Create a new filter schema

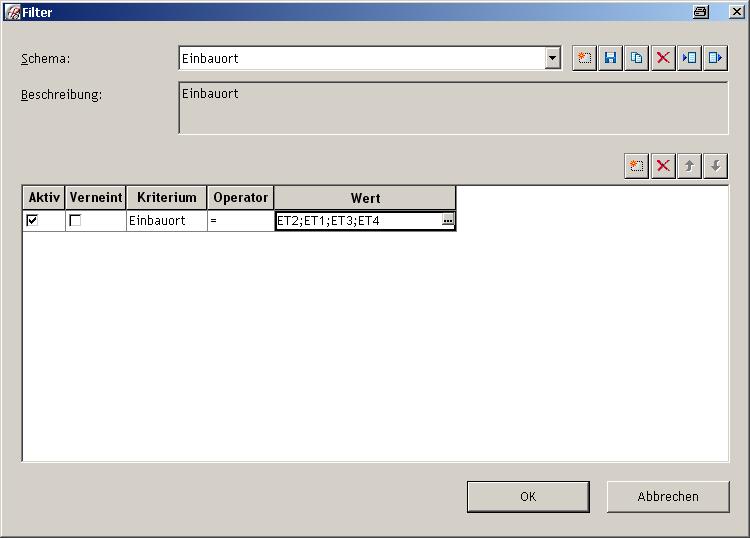pyautogui.click(x=585, y=58)
